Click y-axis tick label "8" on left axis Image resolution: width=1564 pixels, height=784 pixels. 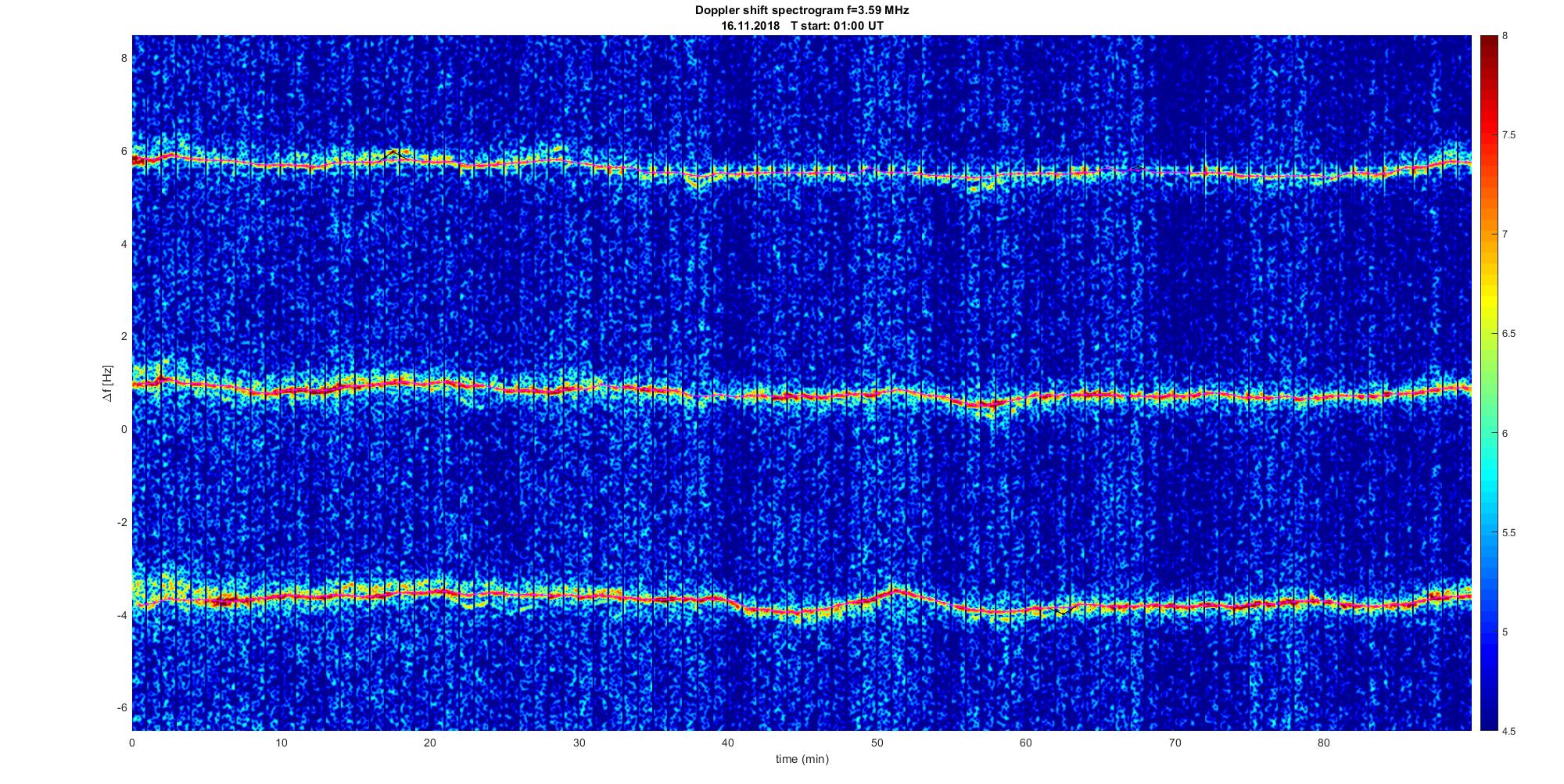point(124,58)
